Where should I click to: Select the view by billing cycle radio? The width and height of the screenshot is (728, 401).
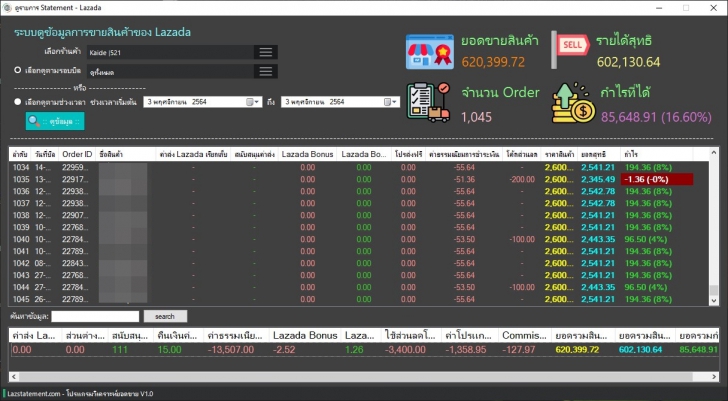click(18, 70)
